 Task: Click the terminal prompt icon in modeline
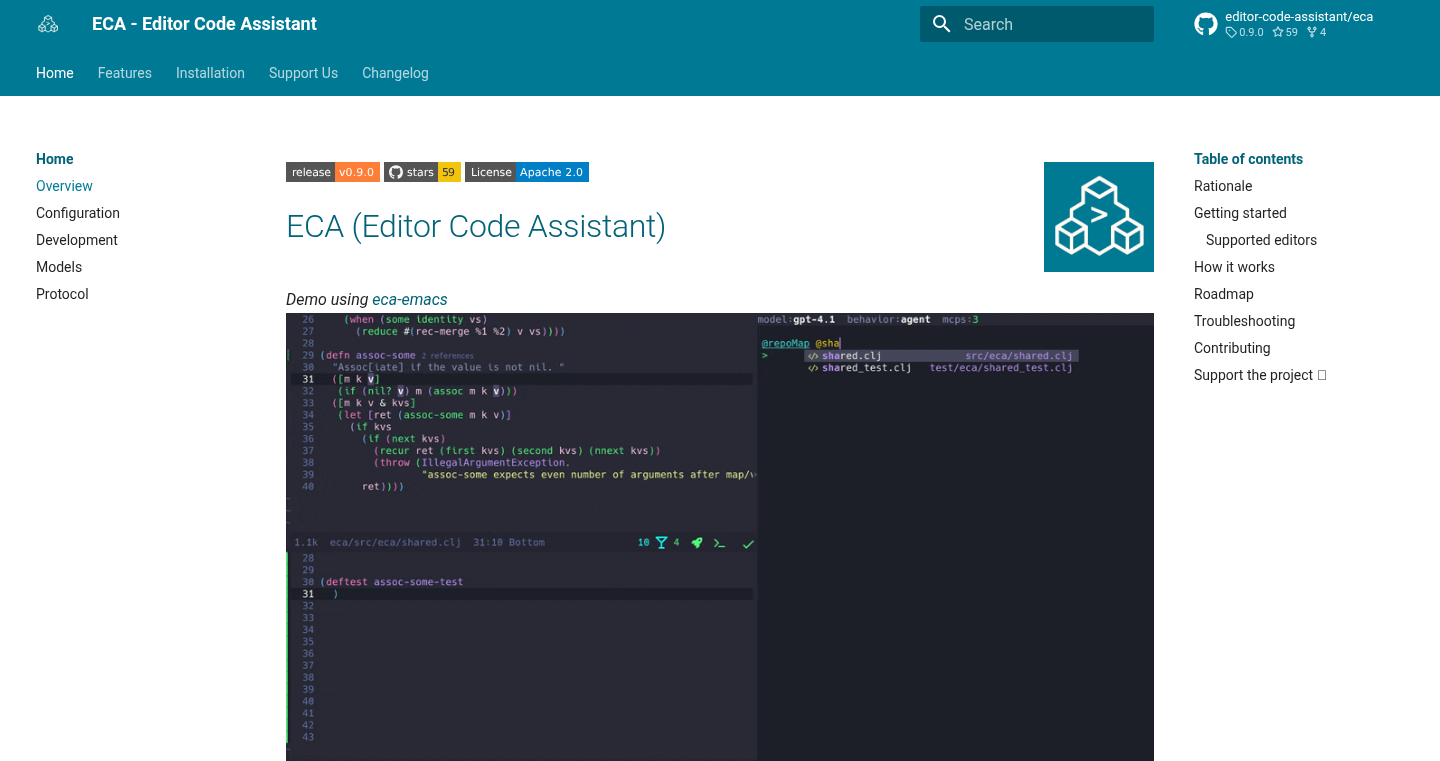(x=719, y=543)
